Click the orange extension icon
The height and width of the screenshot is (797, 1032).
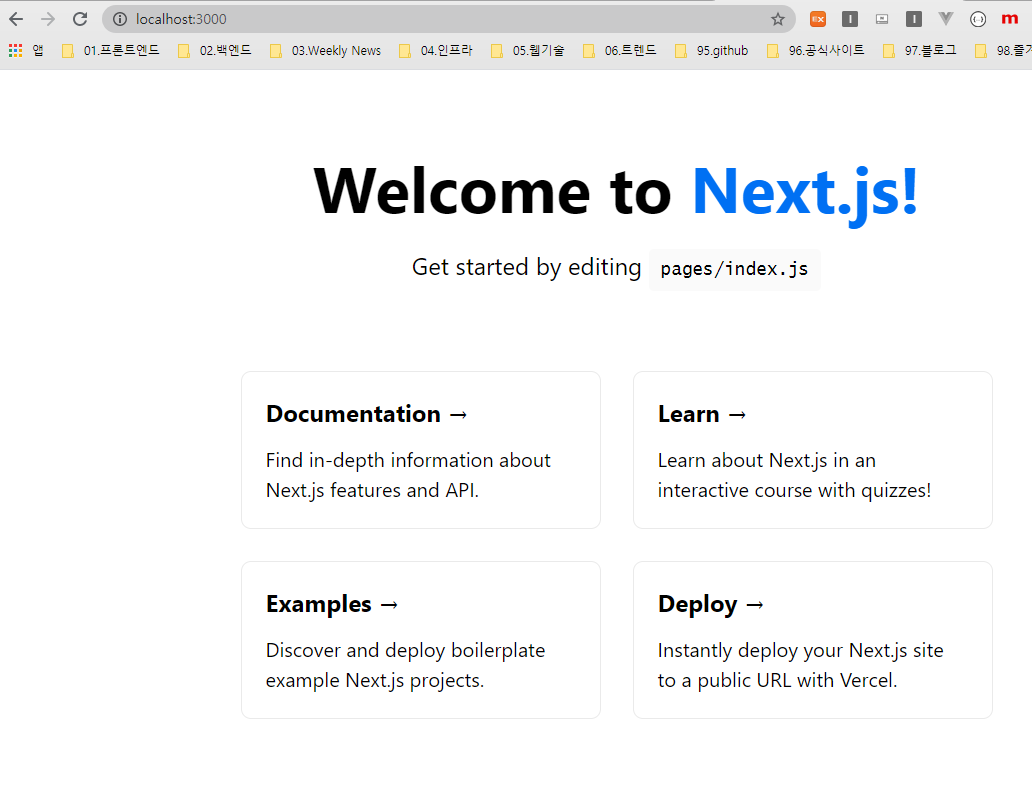818,19
